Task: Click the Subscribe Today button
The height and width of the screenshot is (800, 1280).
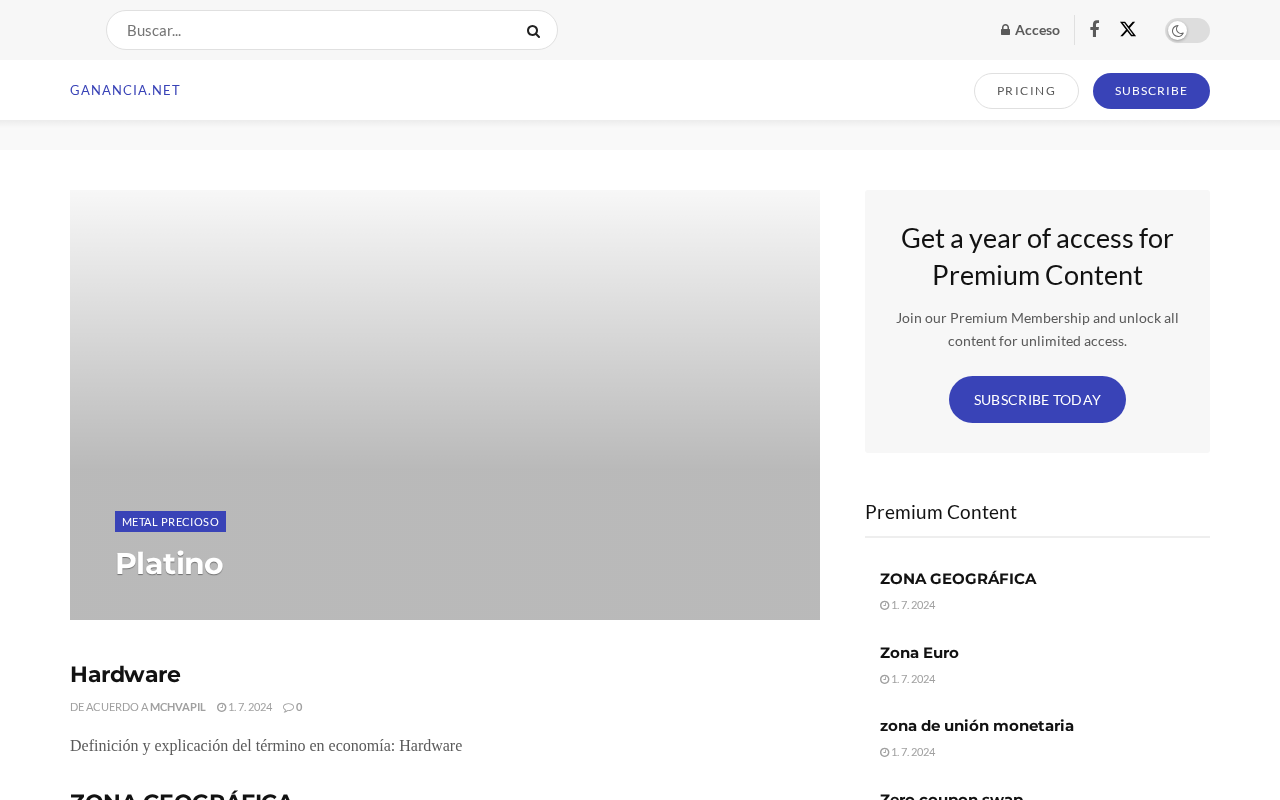Action: pyautogui.click(x=1037, y=399)
